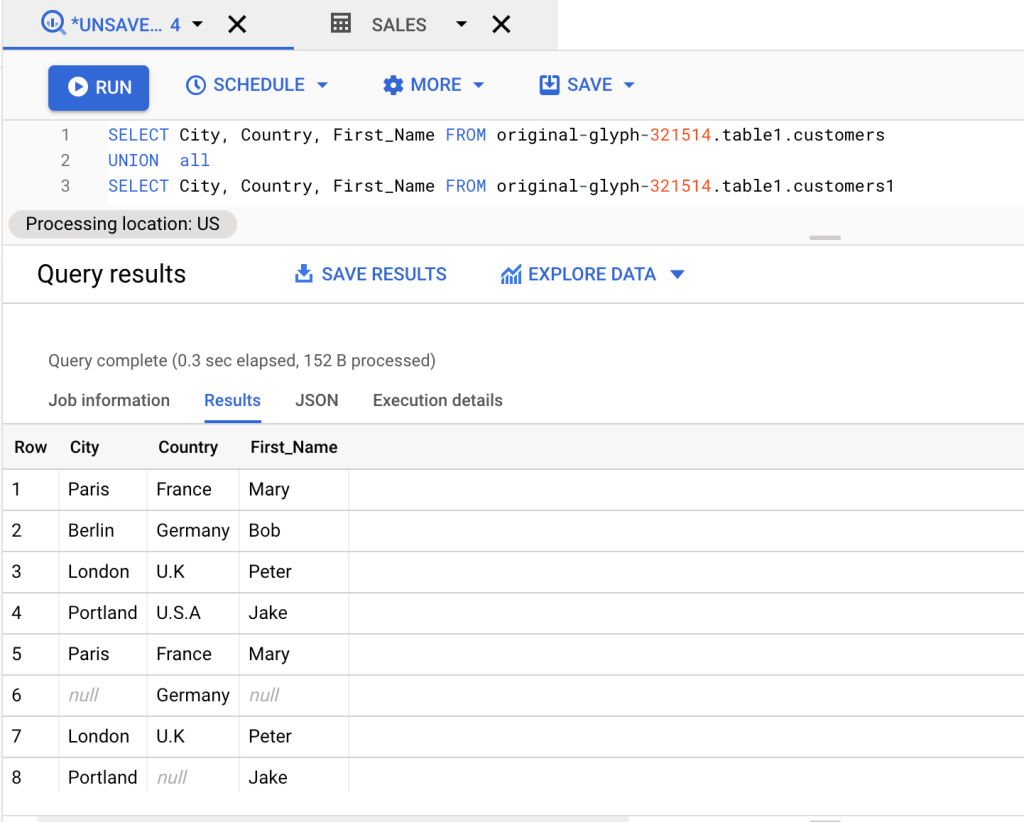Screen dimensions: 1024x822
Task: Click the UNION all line in editor
Action: 159,161
